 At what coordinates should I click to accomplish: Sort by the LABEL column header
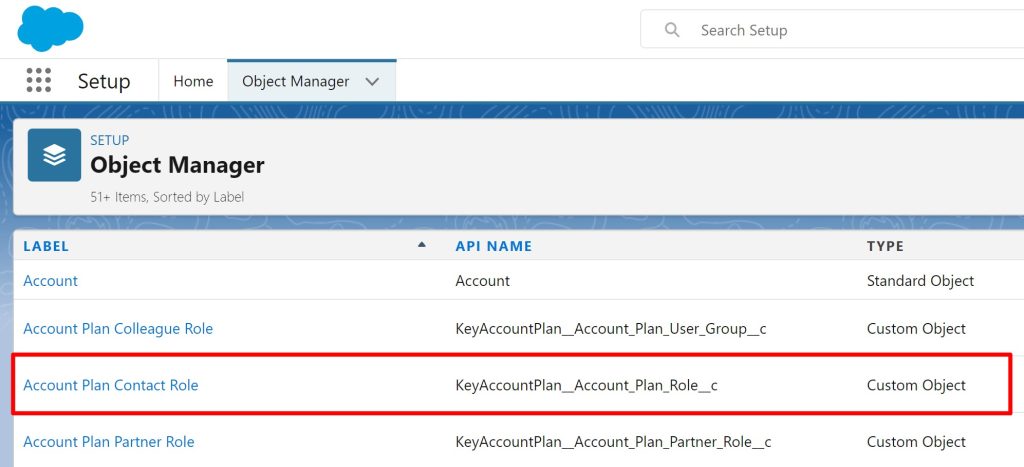tap(46, 246)
